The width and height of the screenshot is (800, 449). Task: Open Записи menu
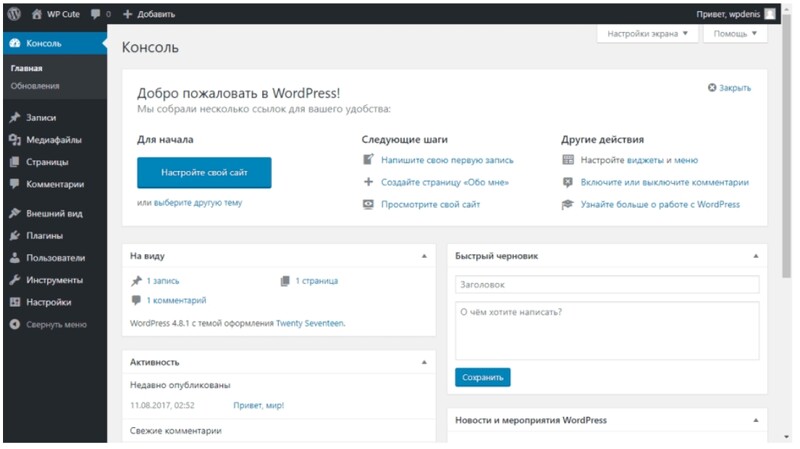pyautogui.click(x=55, y=117)
